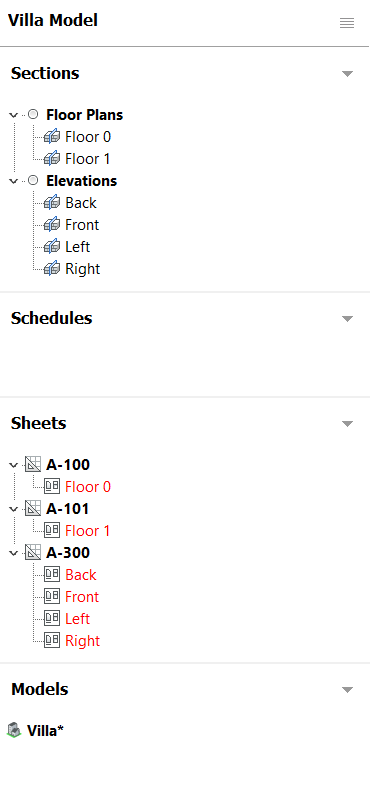The width and height of the screenshot is (370, 785).
Task: Toggle the Elevations circle marker
Action: 33,181
